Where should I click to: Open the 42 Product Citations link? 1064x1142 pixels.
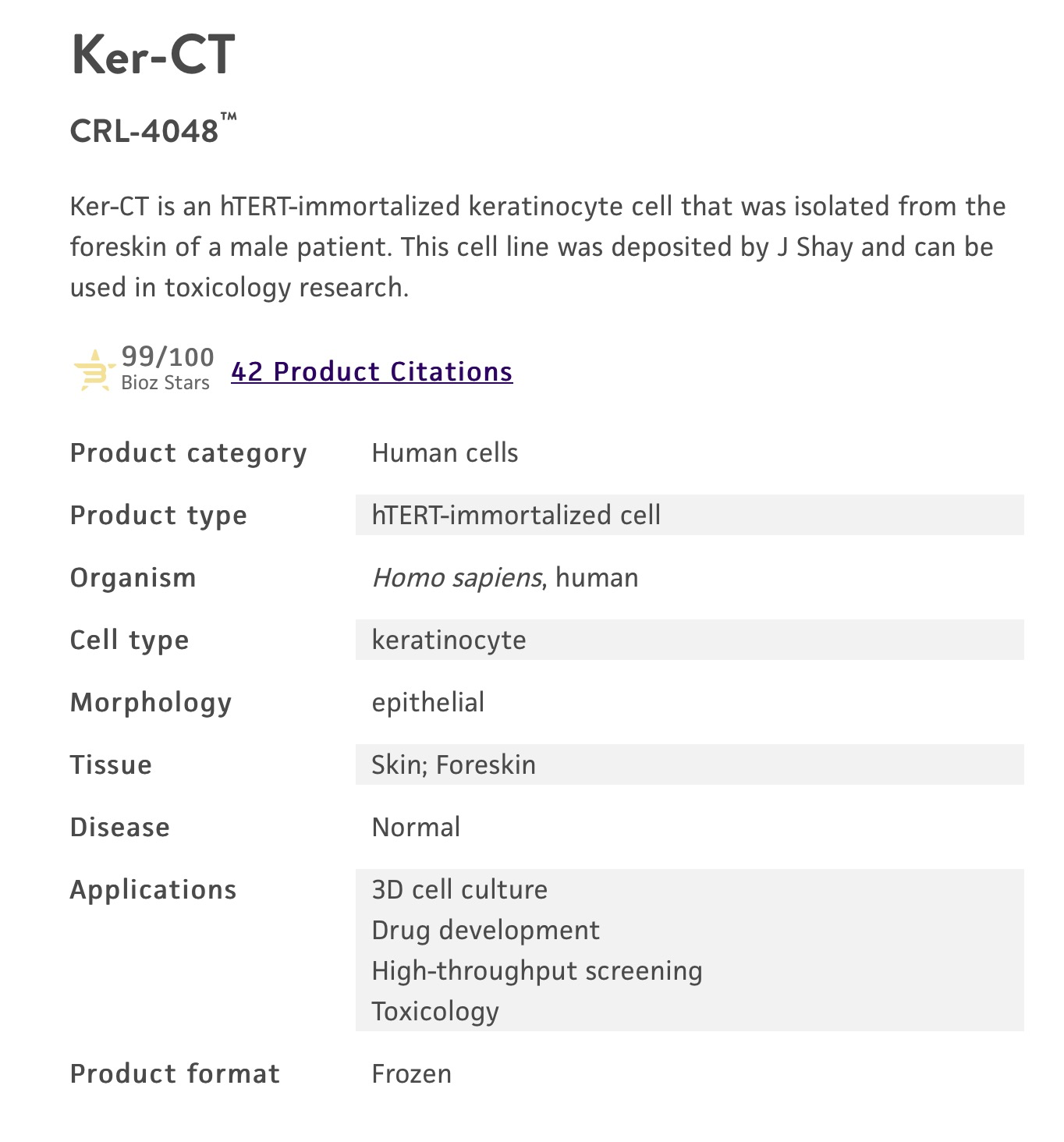(x=372, y=371)
